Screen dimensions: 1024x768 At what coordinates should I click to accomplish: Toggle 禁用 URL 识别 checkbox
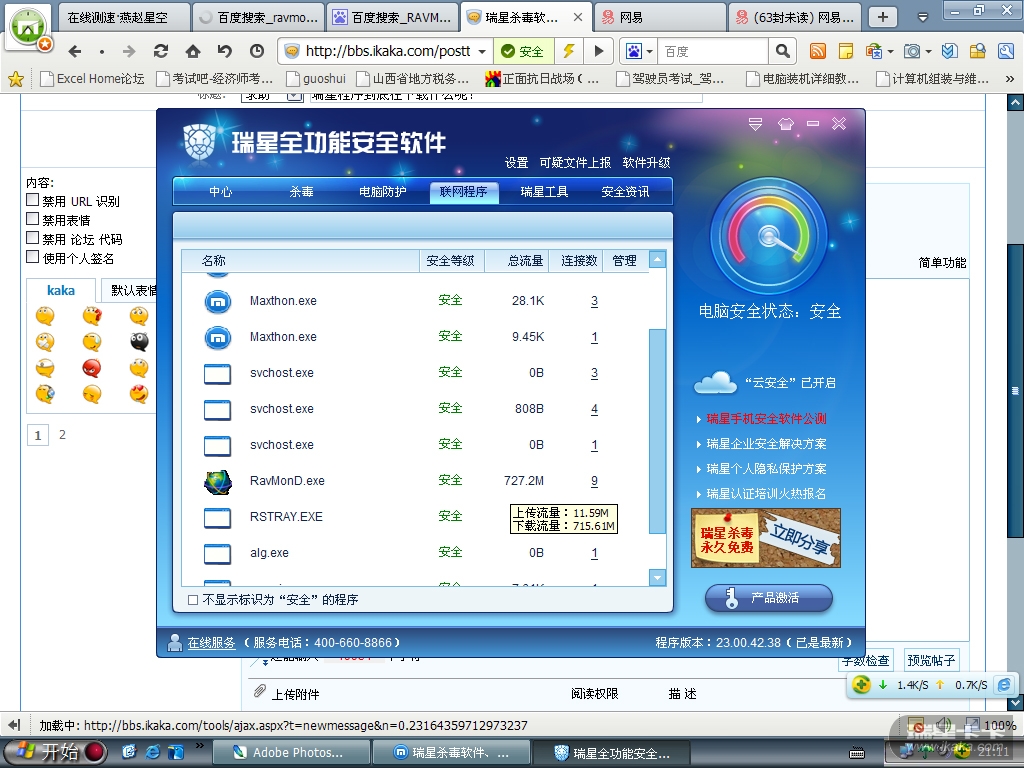[x=33, y=200]
